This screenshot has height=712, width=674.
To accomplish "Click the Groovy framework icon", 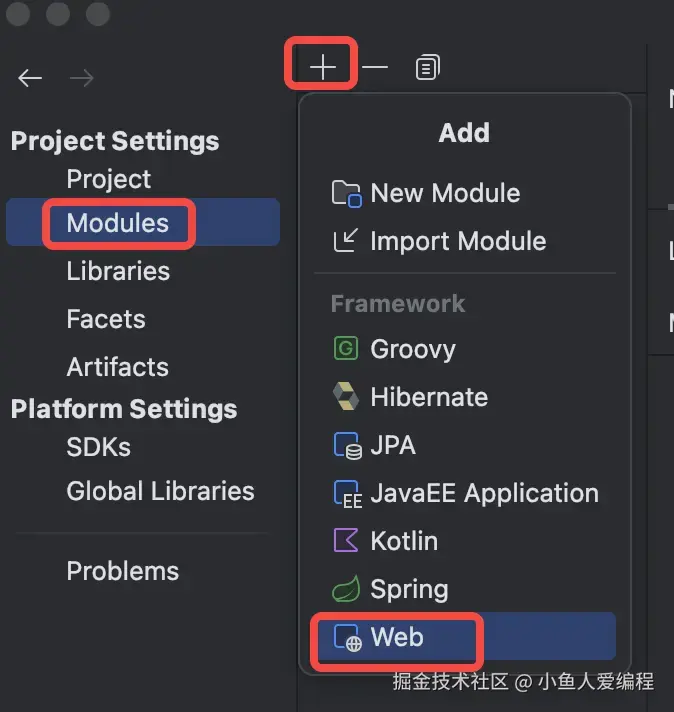I will [345, 349].
